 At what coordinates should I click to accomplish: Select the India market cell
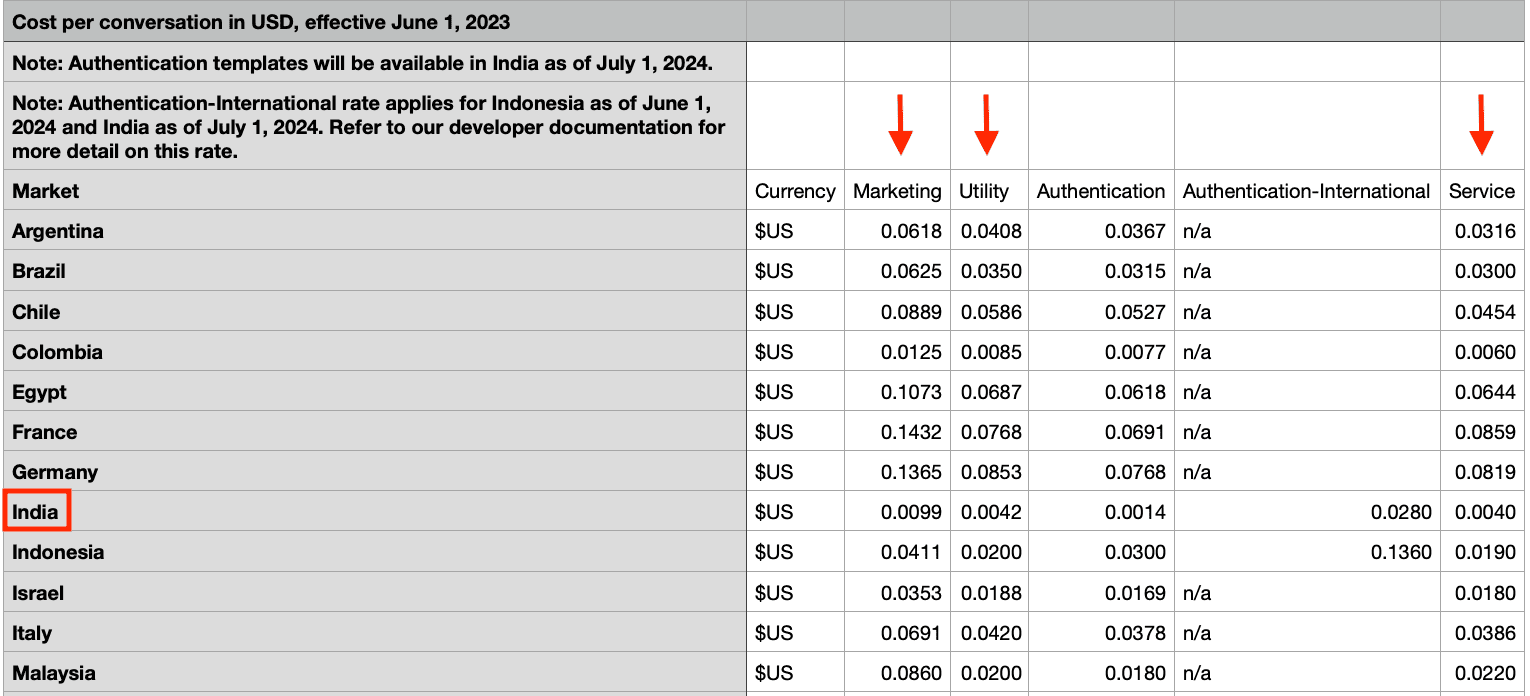(36, 513)
